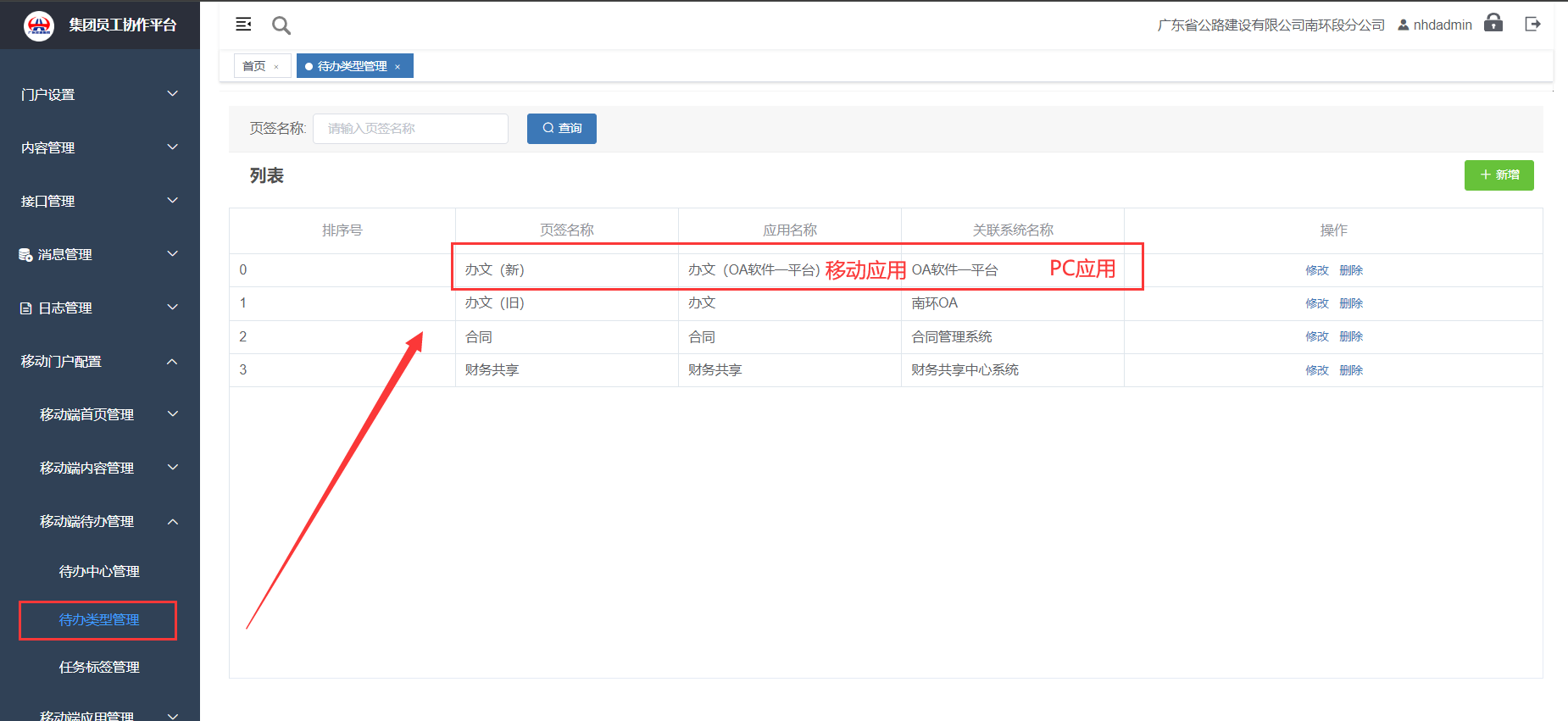The height and width of the screenshot is (721, 1568).
Task: Click the 日志管理 menu icon
Action: point(26,308)
